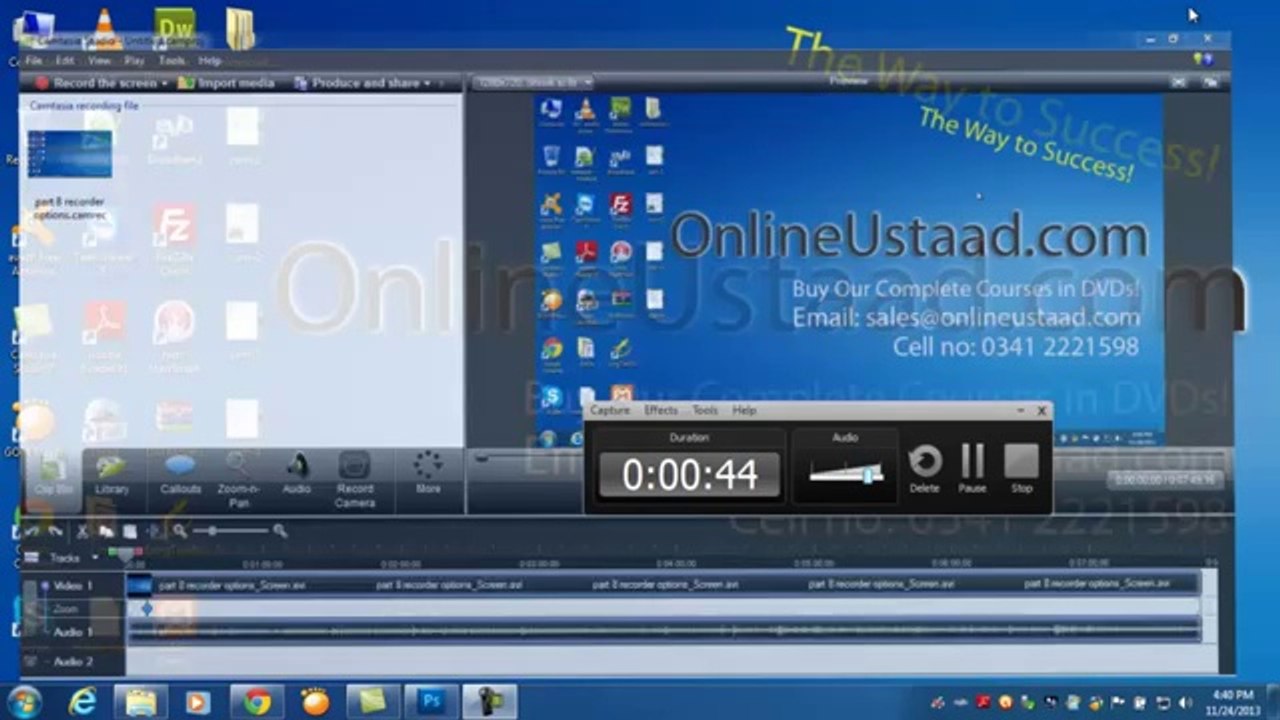
Task: Select the Audio 2 track label
Action: [73, 662]
